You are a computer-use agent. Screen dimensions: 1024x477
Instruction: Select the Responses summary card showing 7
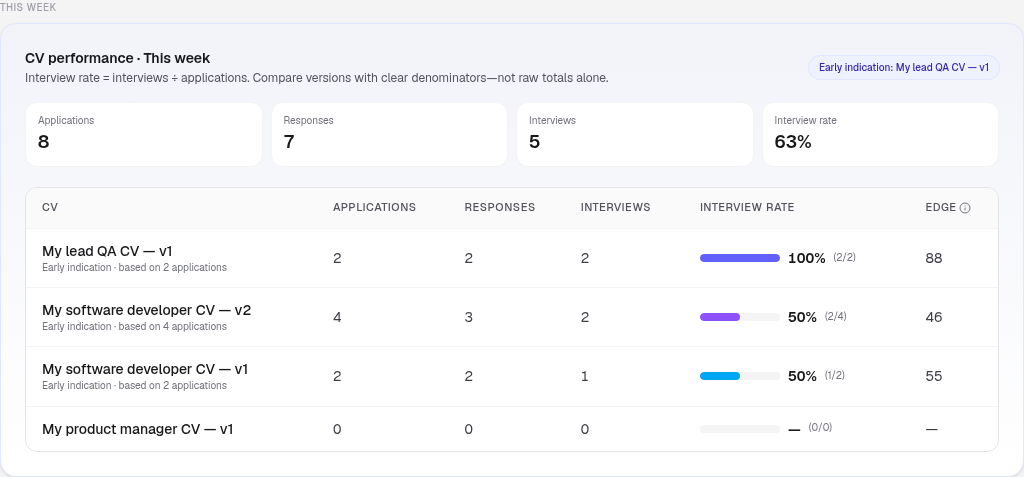389,135
